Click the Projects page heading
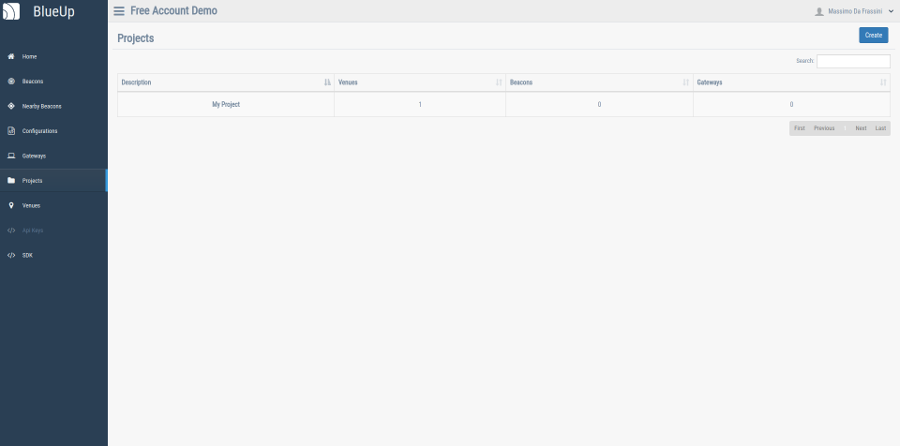 click(x=135, y=38)
